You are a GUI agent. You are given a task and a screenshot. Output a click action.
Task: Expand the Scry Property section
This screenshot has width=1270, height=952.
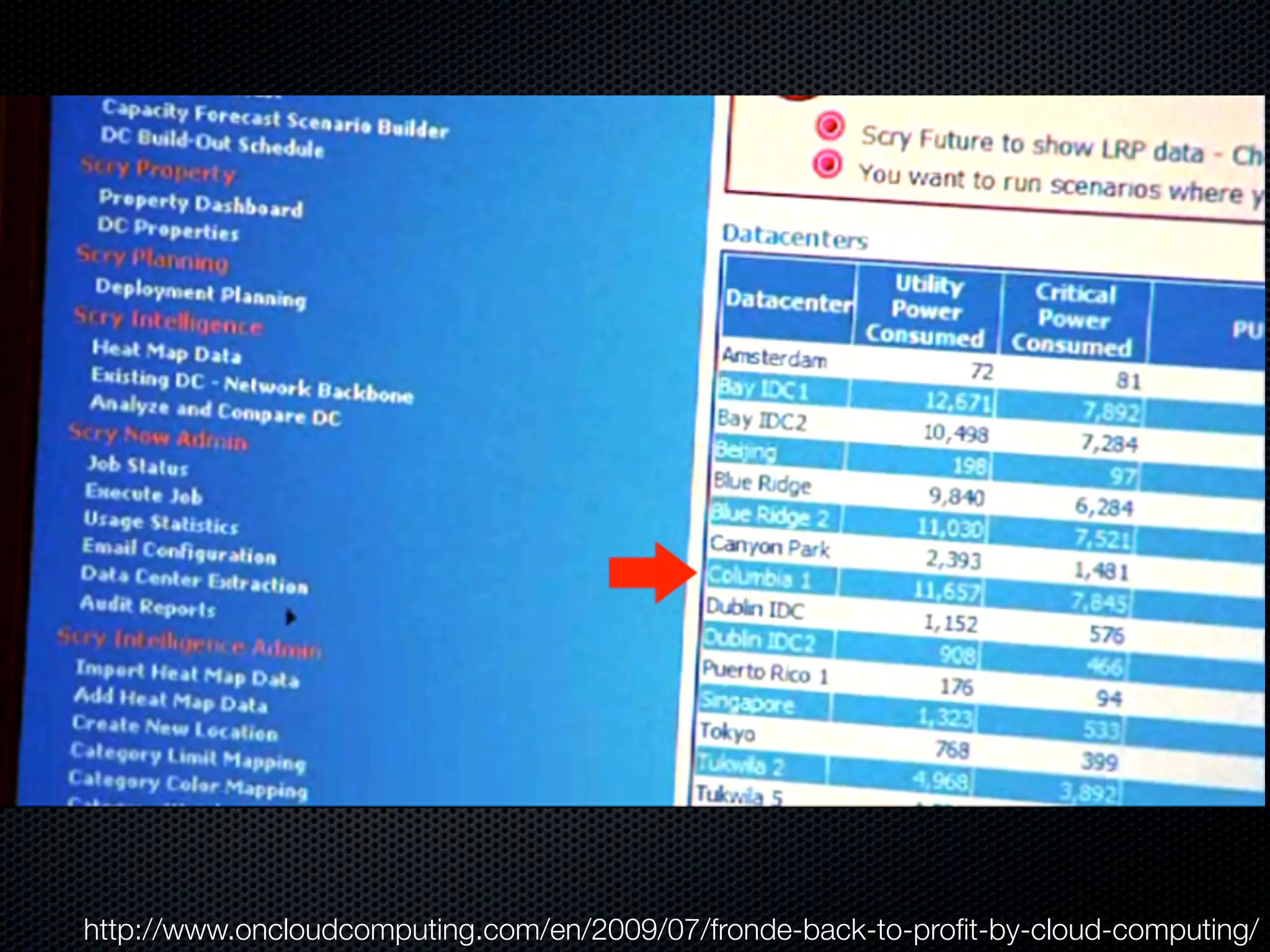click(158, 170)
